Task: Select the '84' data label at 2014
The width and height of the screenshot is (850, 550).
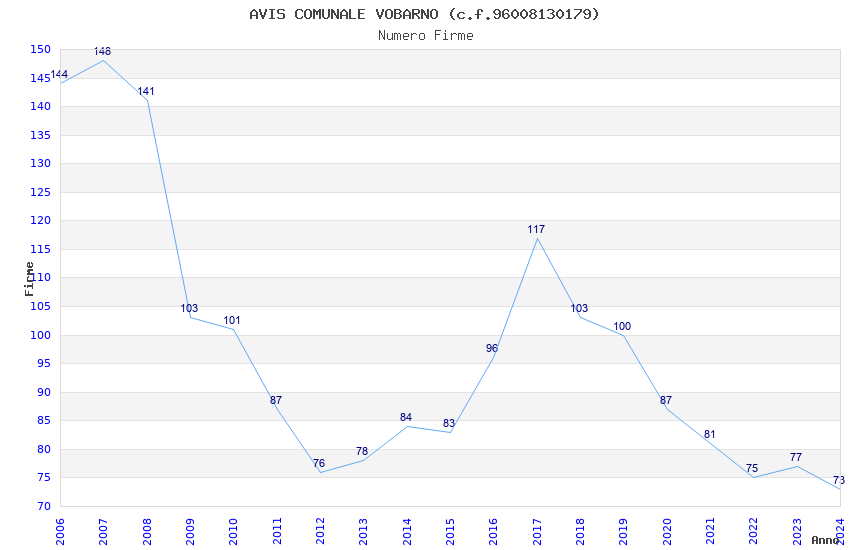Action: click(x=406, y=417)
